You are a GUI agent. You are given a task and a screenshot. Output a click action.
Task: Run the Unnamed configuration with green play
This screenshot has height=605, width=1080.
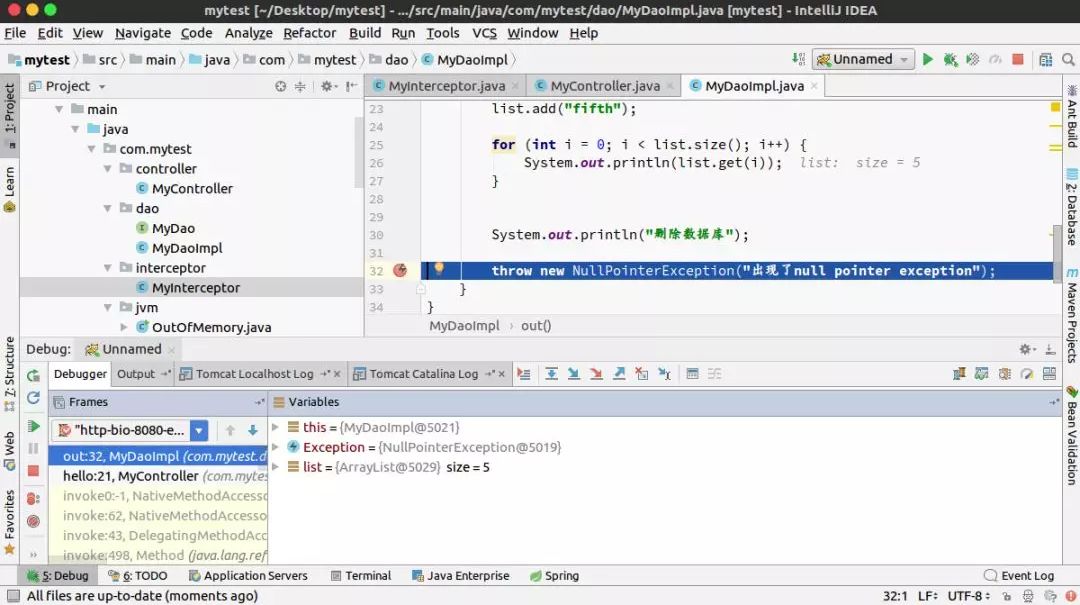[928, 59]
